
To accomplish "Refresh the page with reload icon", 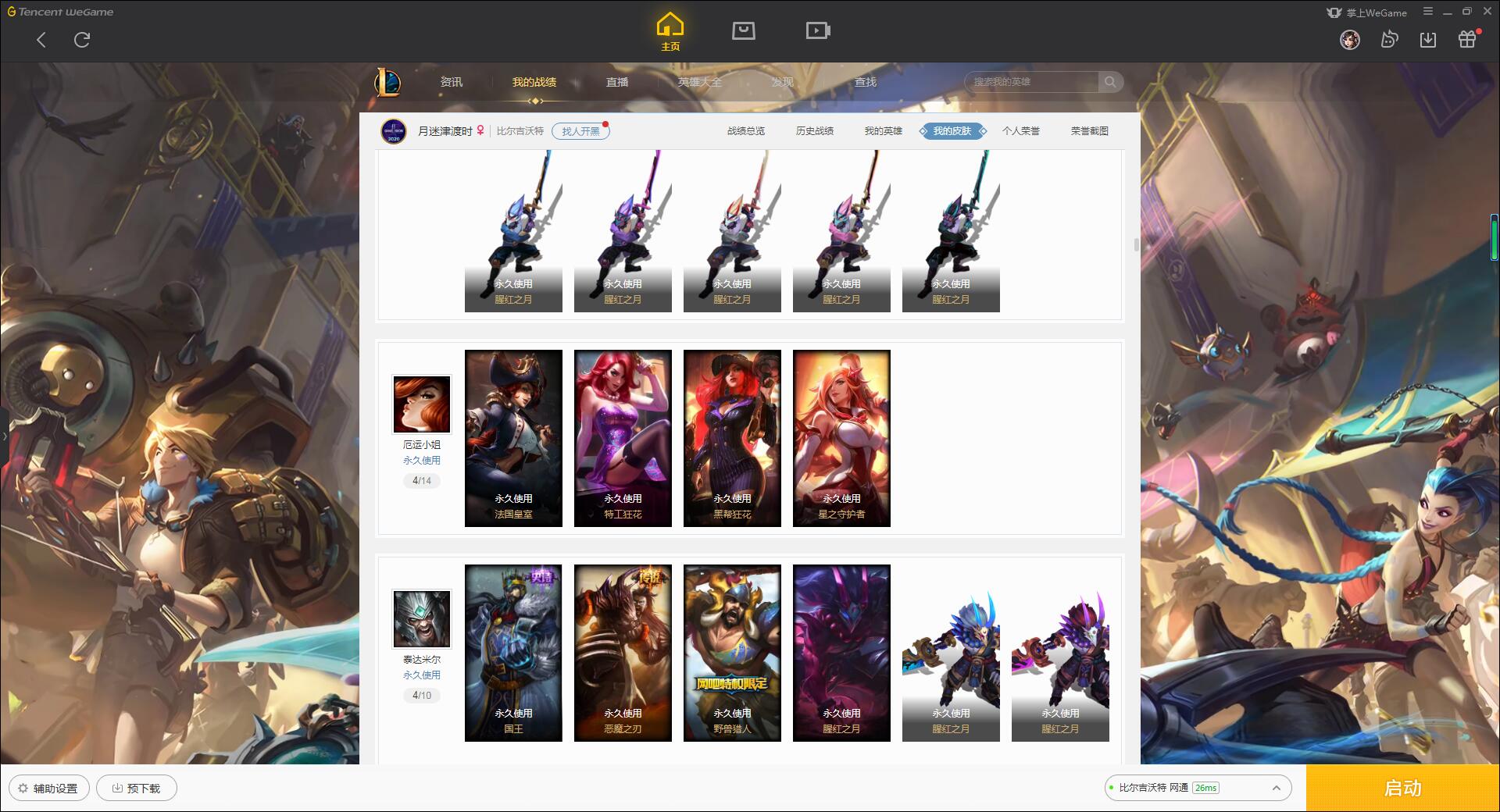I will coord(82,40).
